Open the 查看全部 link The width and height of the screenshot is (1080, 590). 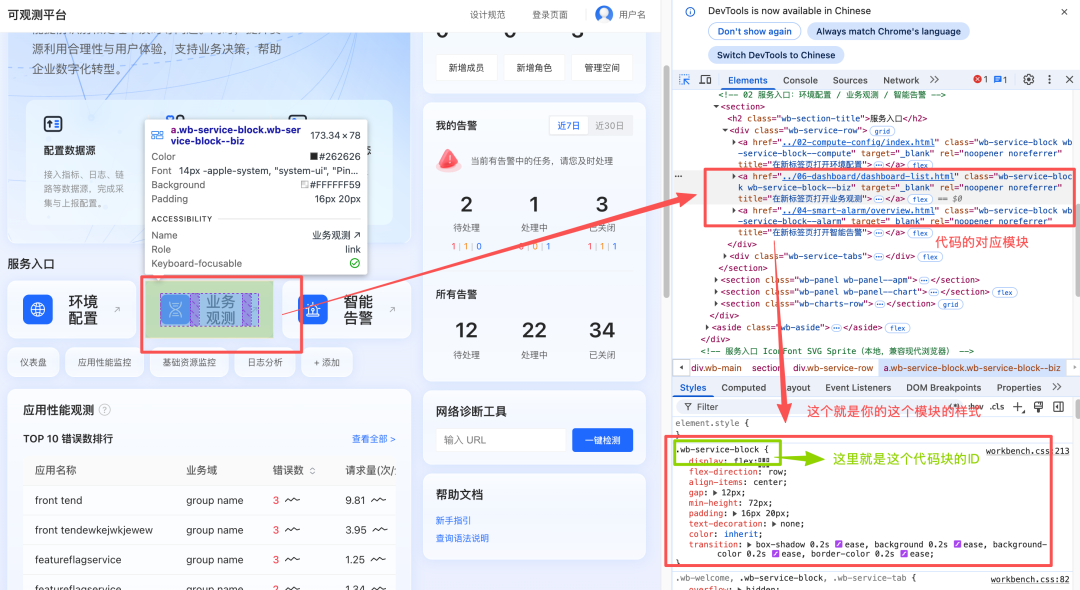(373, 439)
